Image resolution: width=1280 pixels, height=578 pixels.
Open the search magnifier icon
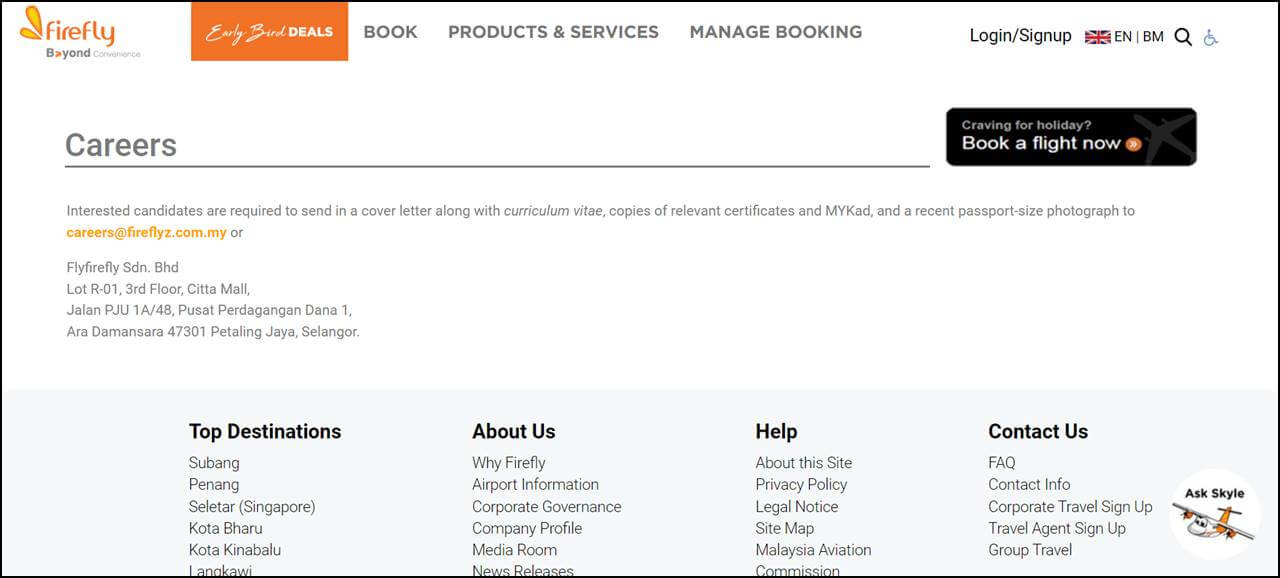coord(1183,37)
